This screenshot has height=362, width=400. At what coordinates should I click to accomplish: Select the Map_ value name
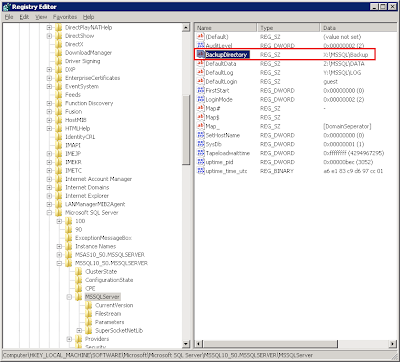coord(213,126)
